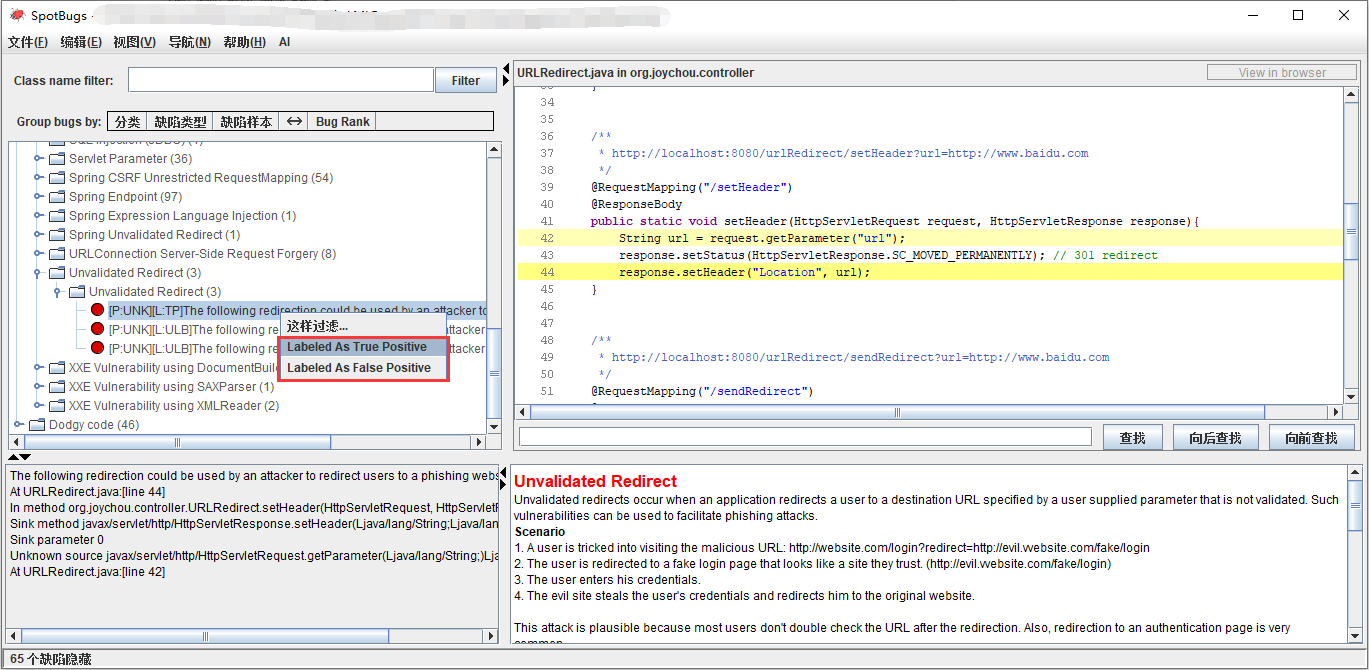Click left arrow of source code horizontal scrollbar
Viewport: 1369px width, 670px height.
523,412
